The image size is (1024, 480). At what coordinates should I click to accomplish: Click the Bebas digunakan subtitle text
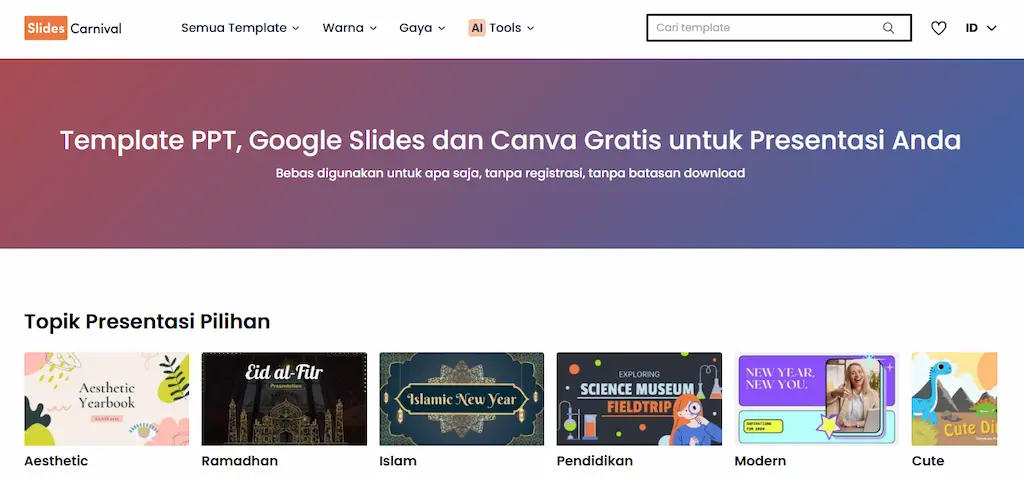510,173
